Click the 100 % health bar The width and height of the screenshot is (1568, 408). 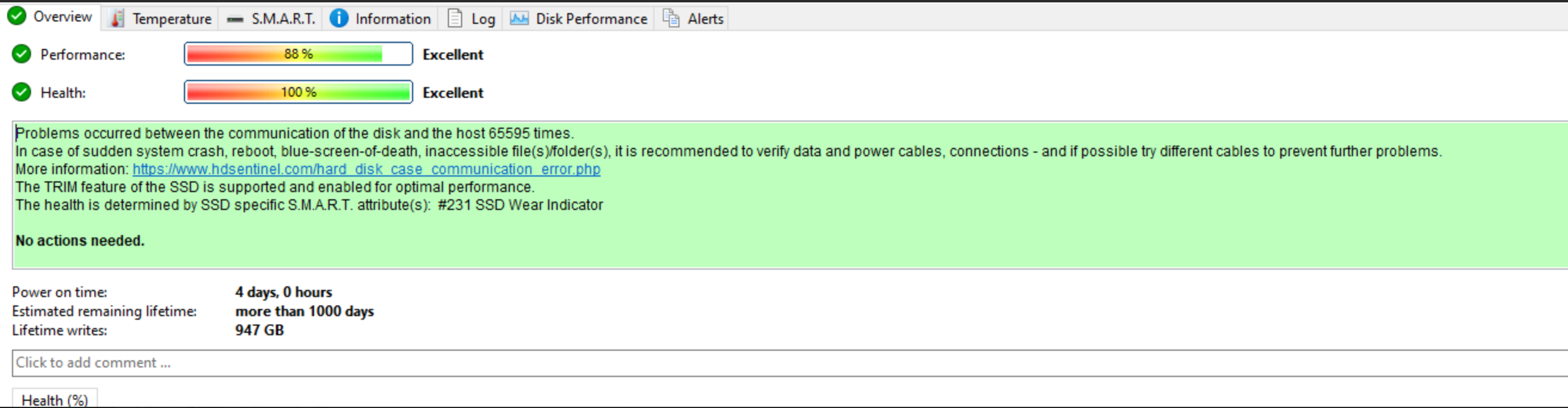pos(299,92)
